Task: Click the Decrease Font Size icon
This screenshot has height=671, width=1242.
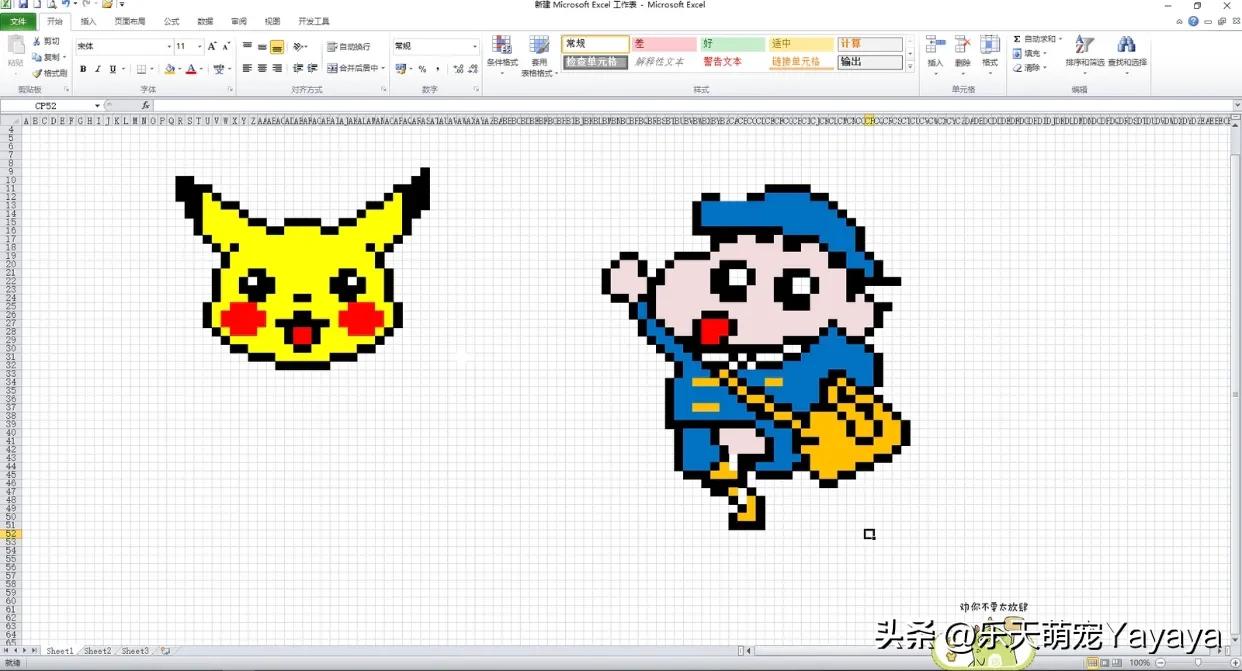Action: (x=226, y=46)
